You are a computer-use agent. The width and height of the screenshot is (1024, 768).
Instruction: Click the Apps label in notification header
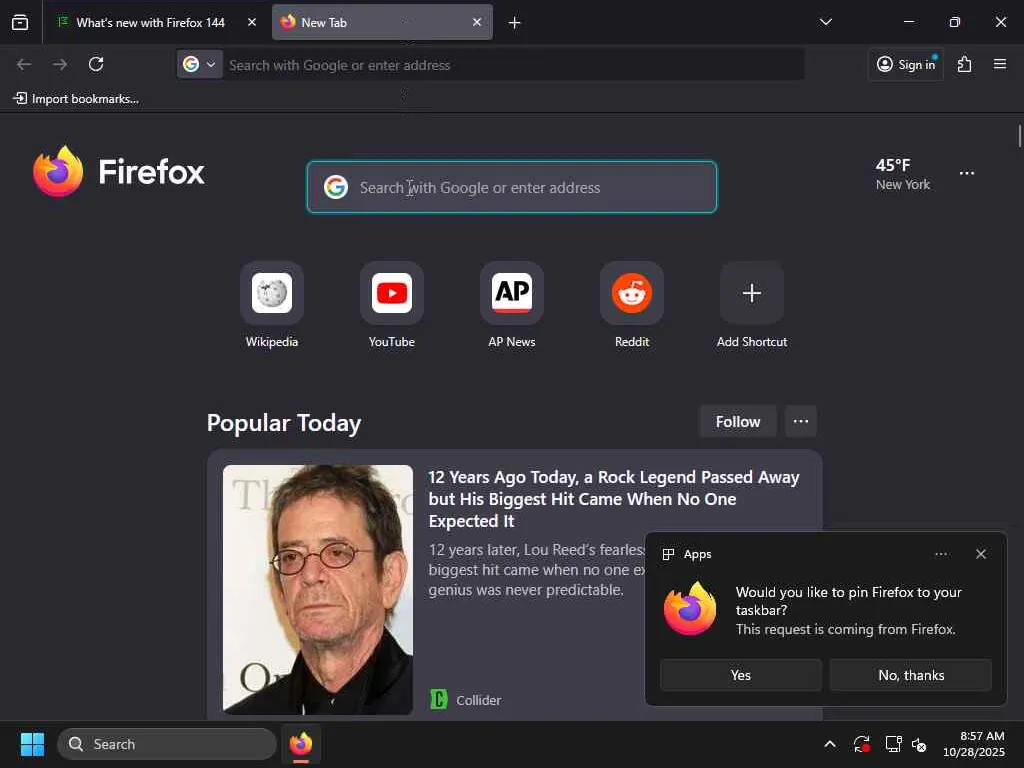697,554
